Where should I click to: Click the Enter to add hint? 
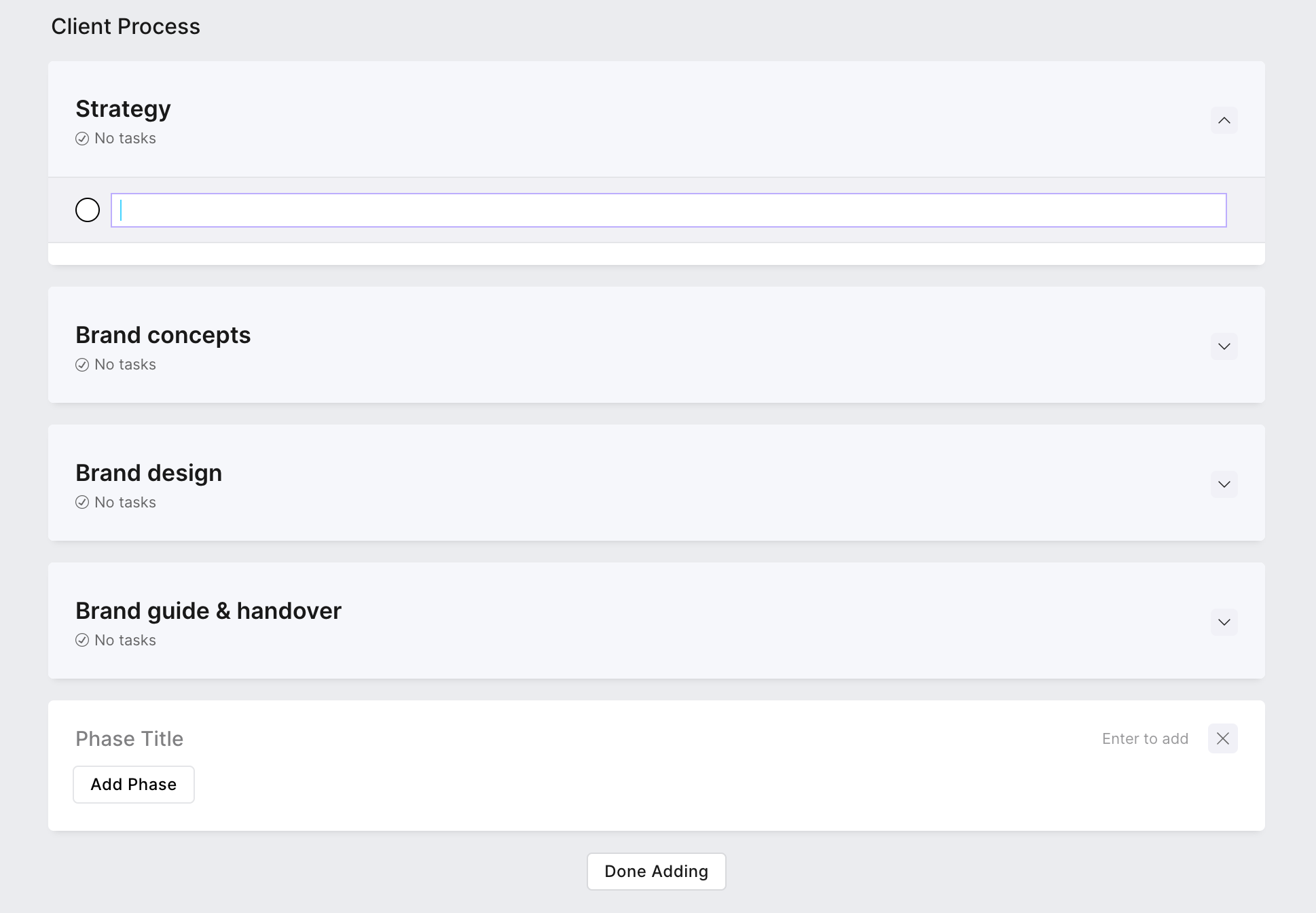1145,738
